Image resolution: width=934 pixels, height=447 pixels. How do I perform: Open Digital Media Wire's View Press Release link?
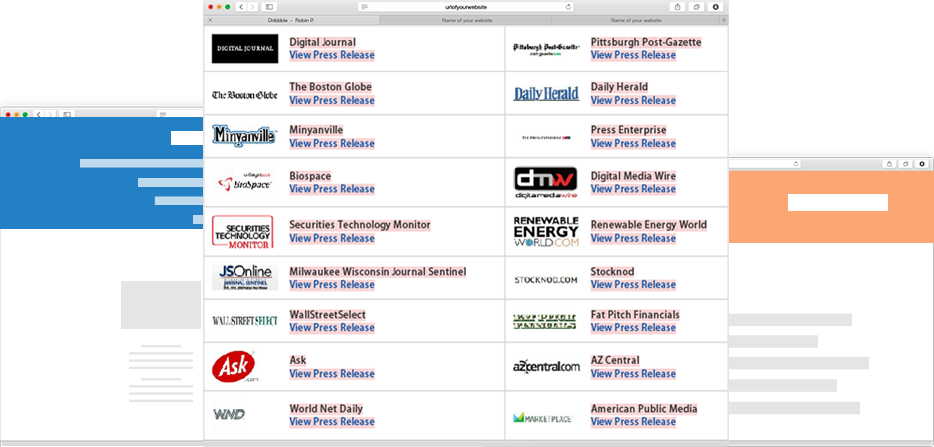[633, 189]
